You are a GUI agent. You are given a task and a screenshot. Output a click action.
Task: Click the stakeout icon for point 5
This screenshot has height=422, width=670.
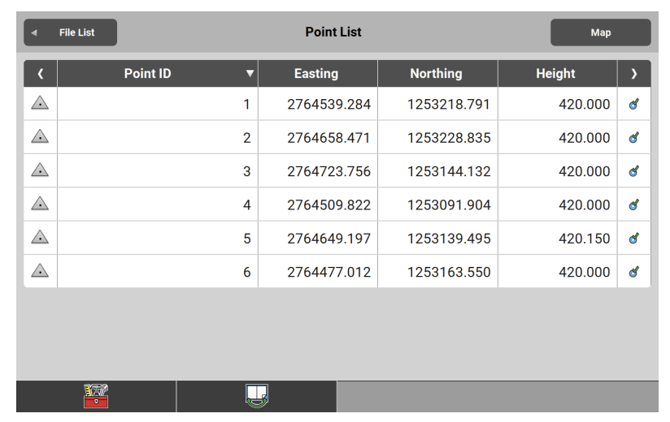tap(634, 238)
